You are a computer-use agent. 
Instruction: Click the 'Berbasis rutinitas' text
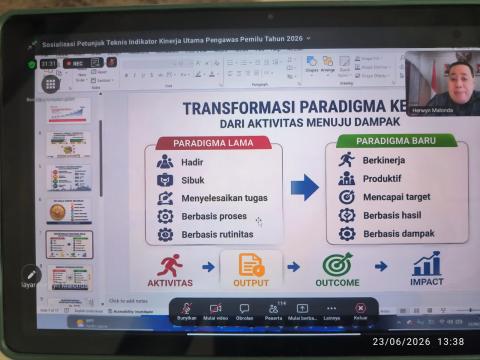tap(217, 234)
